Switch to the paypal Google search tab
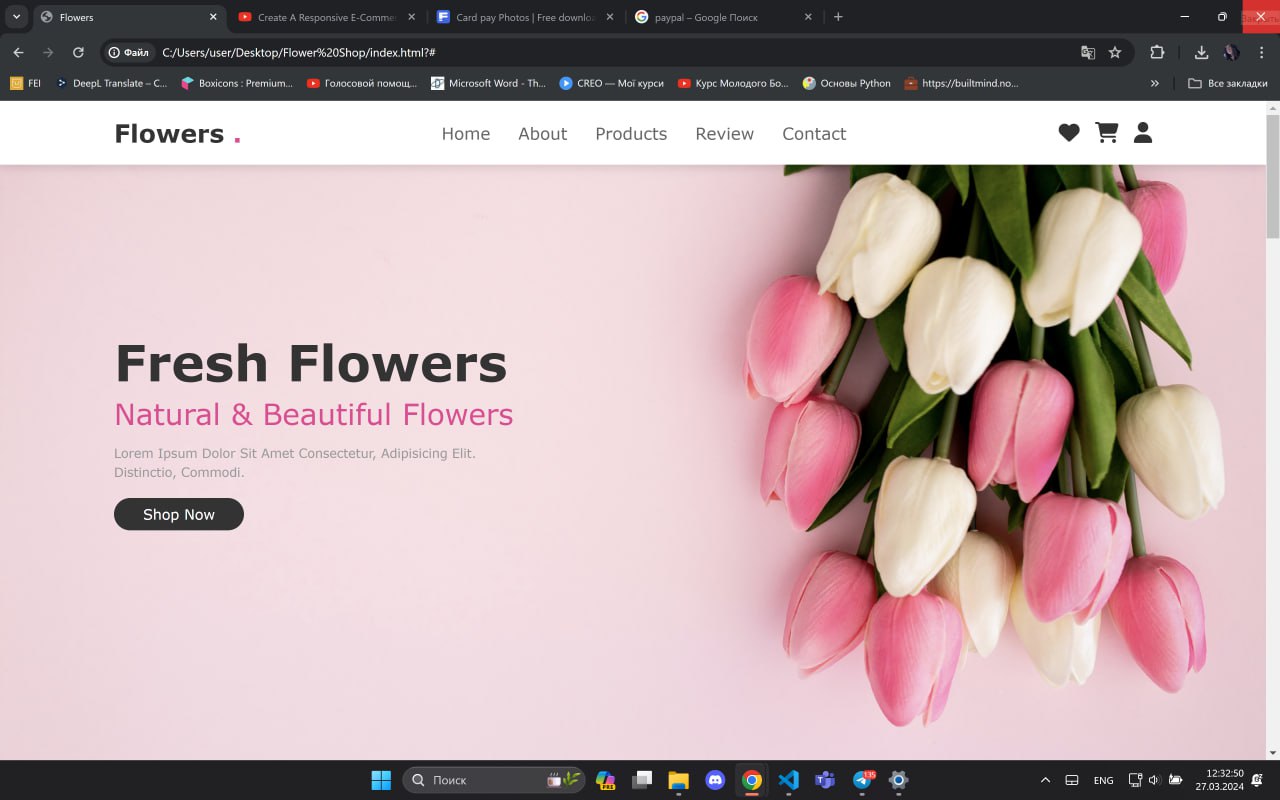Viewport: 1280px width, 800px height. point(716,17)
